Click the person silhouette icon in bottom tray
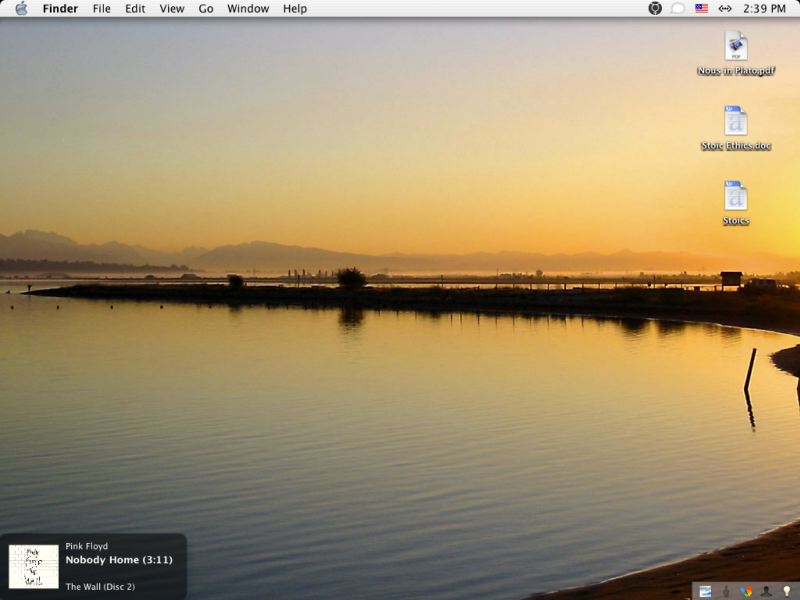 (766, 591)
